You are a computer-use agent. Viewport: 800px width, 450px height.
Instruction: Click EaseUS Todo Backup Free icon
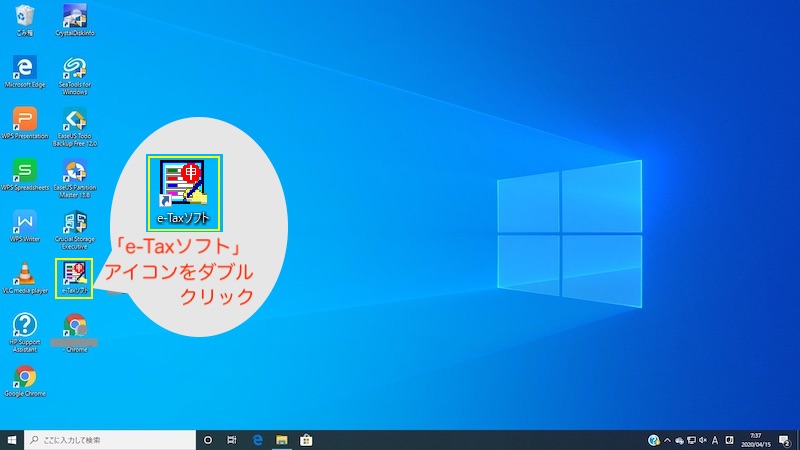75,127
